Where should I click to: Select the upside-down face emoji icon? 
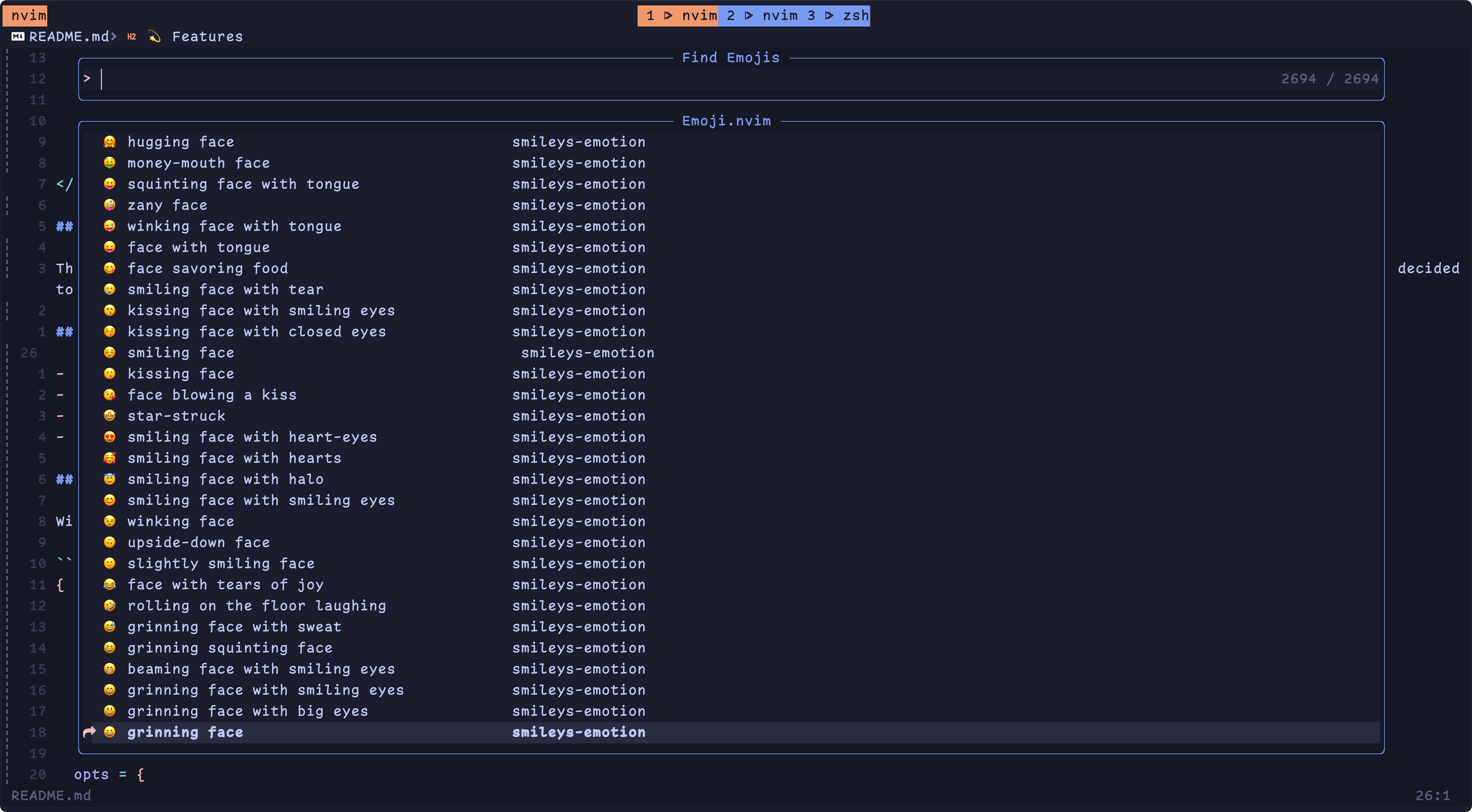(x=110, y=542)
